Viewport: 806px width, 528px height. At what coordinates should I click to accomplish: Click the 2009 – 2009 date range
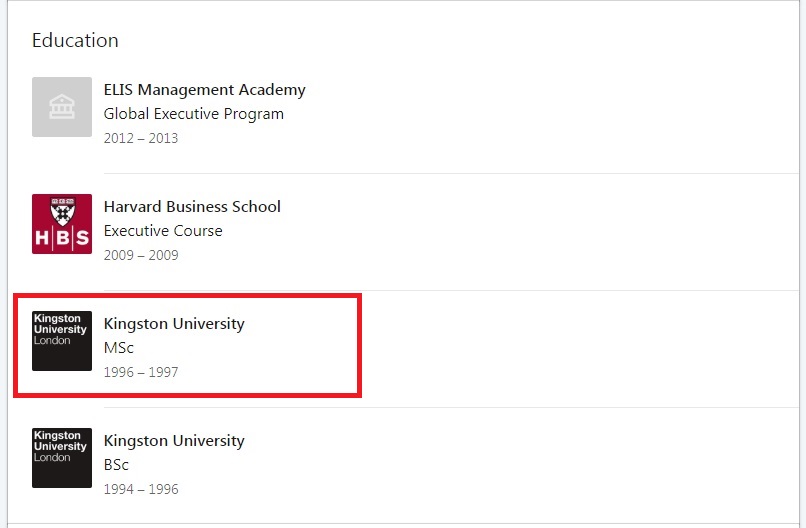click(141, 255)
